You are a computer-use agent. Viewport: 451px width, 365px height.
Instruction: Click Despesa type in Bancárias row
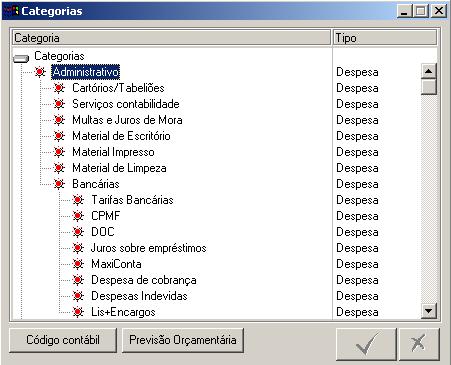tap(357, 184)
